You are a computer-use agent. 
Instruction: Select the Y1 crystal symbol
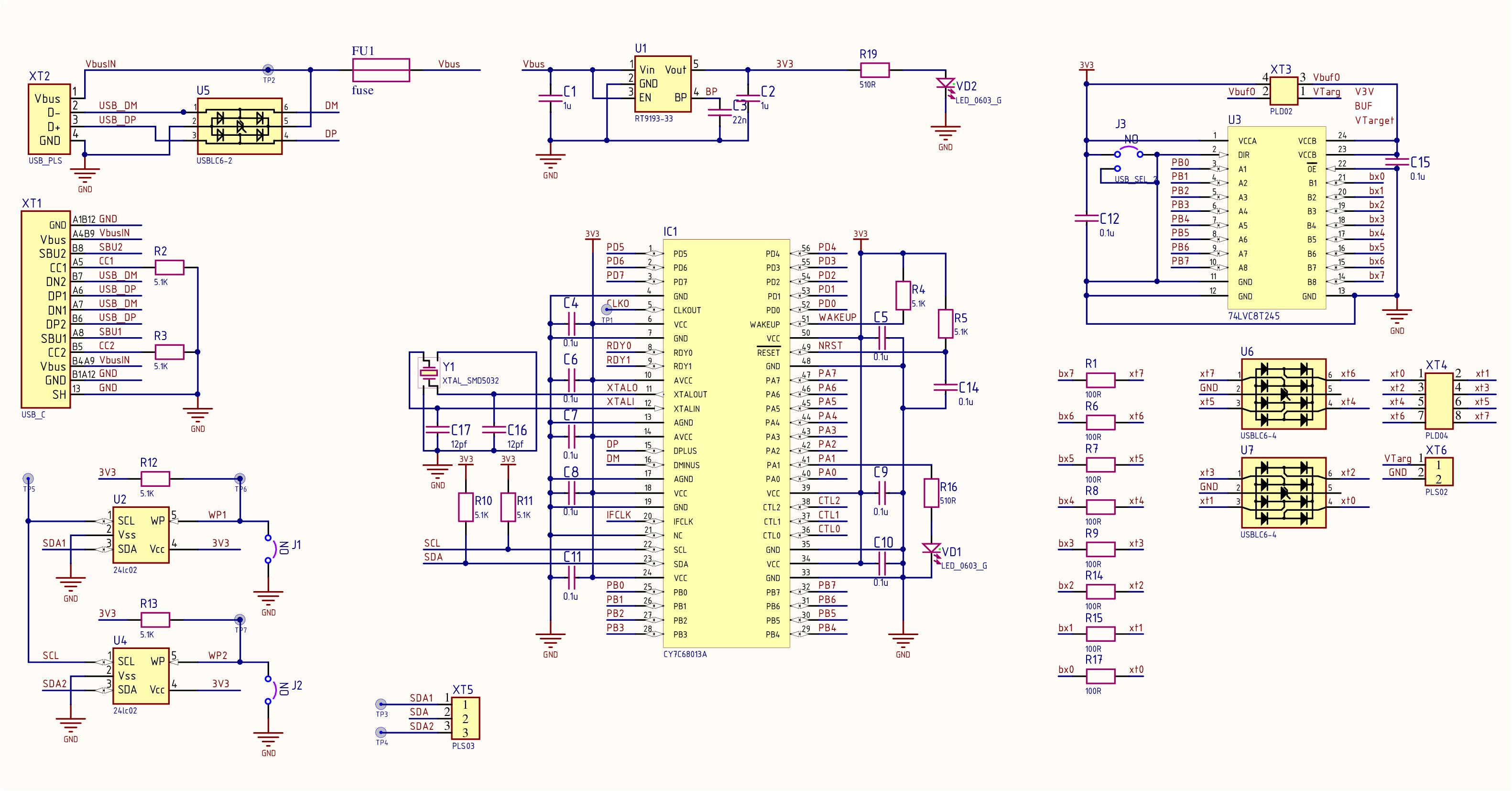[x=428, y=373]
